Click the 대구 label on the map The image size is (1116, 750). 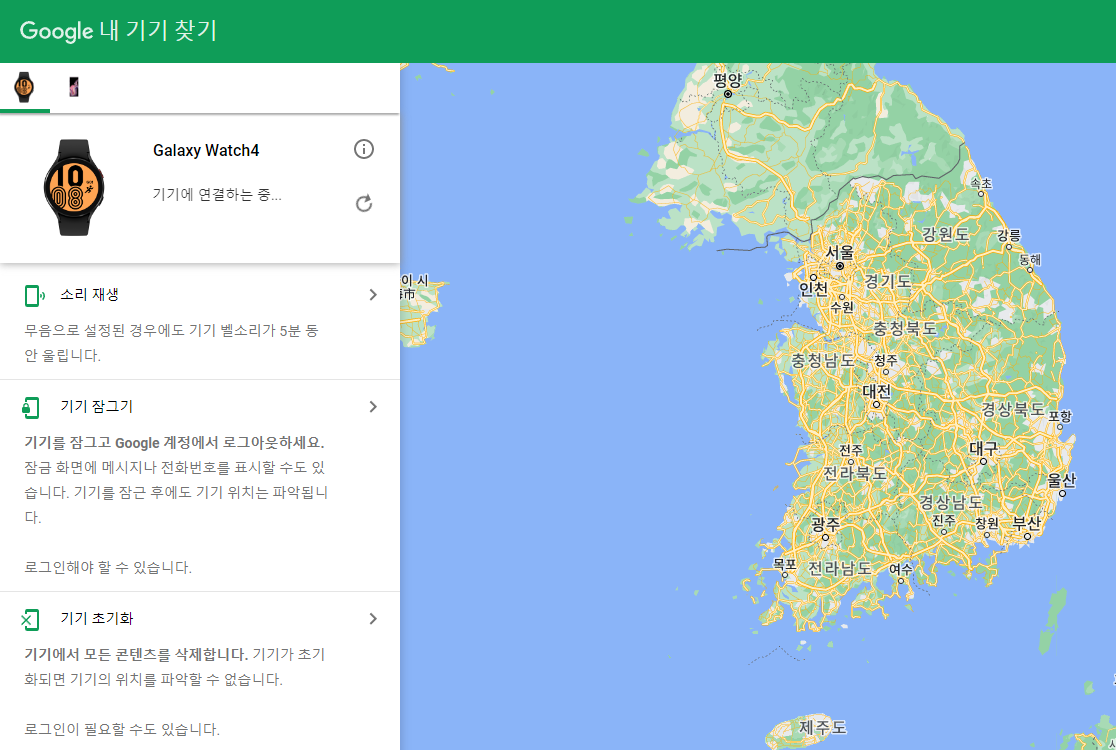[984, 448]
